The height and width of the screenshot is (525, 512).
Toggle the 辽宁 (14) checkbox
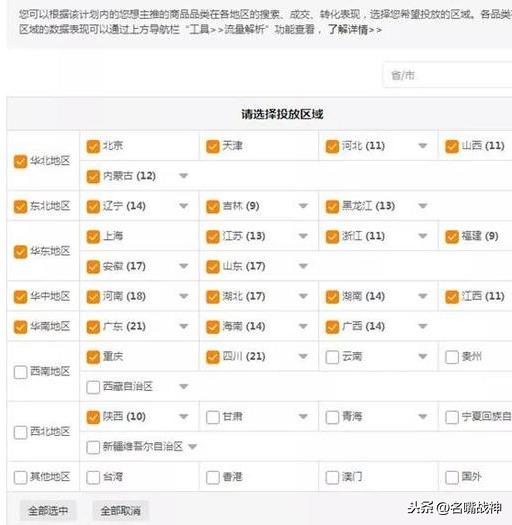tap(93, 207)
